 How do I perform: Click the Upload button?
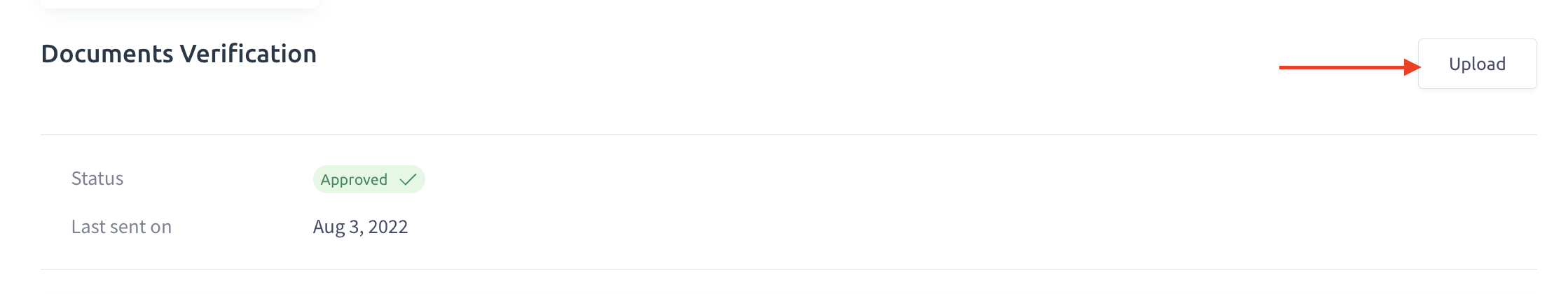pyautogui.click(x=1477, y=64)
